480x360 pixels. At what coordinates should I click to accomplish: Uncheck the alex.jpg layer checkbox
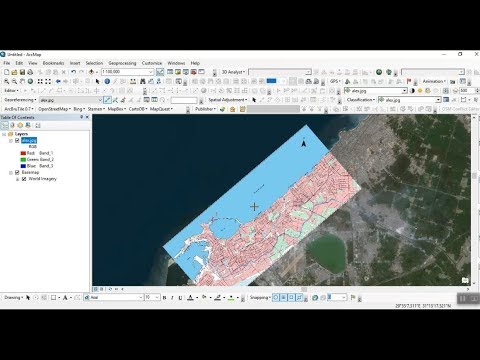17,140
